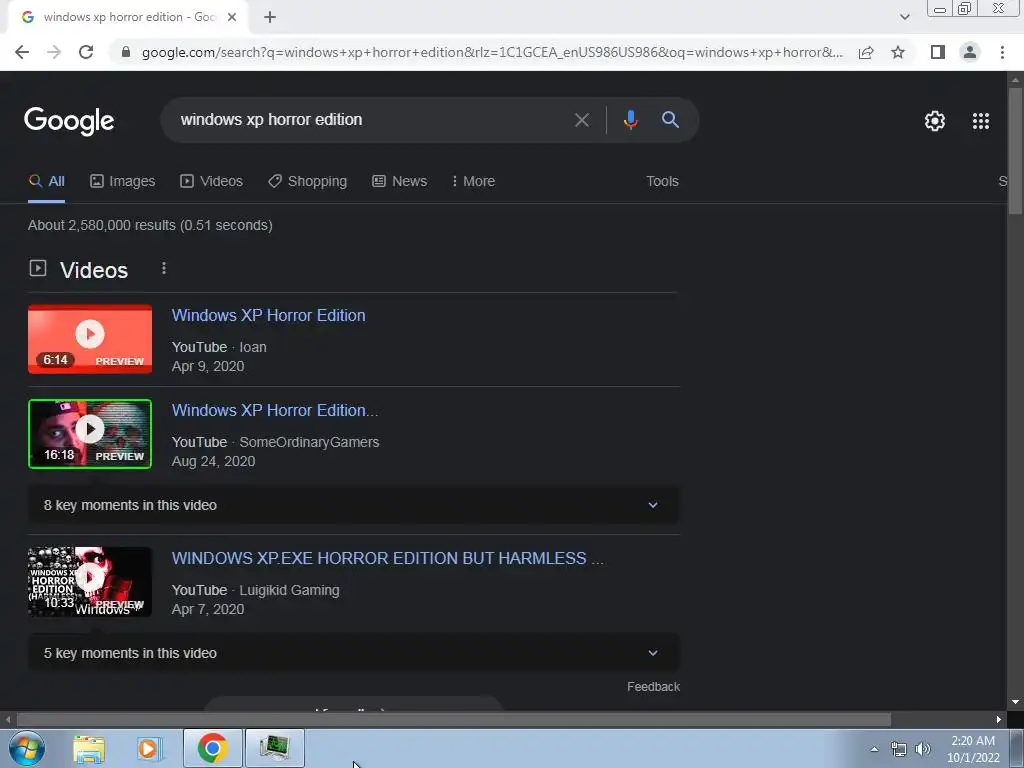1024x768 pixels.
Task: Click the scroll right arrow
Action: pos(999,720)
